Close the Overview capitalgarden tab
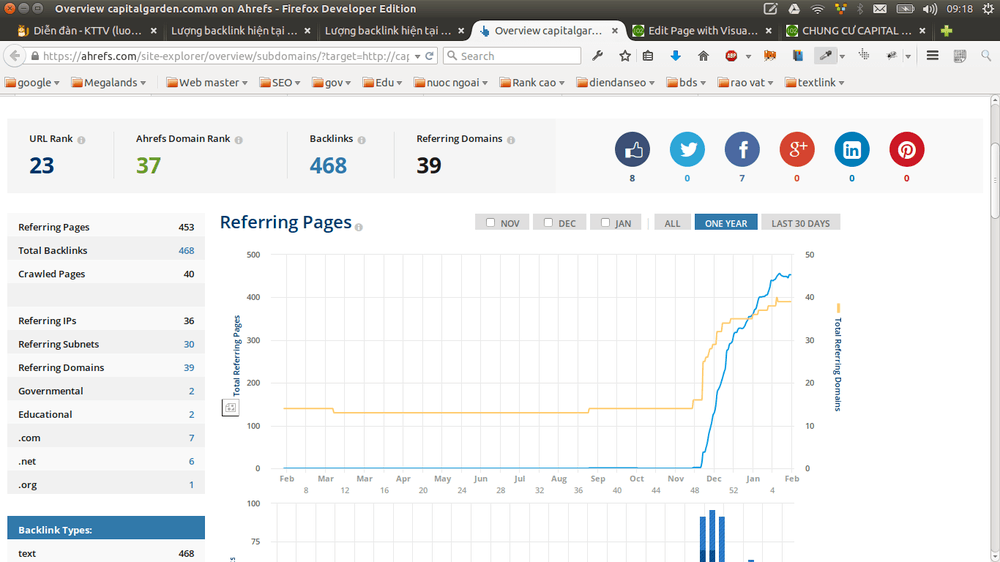 (615, 31)
